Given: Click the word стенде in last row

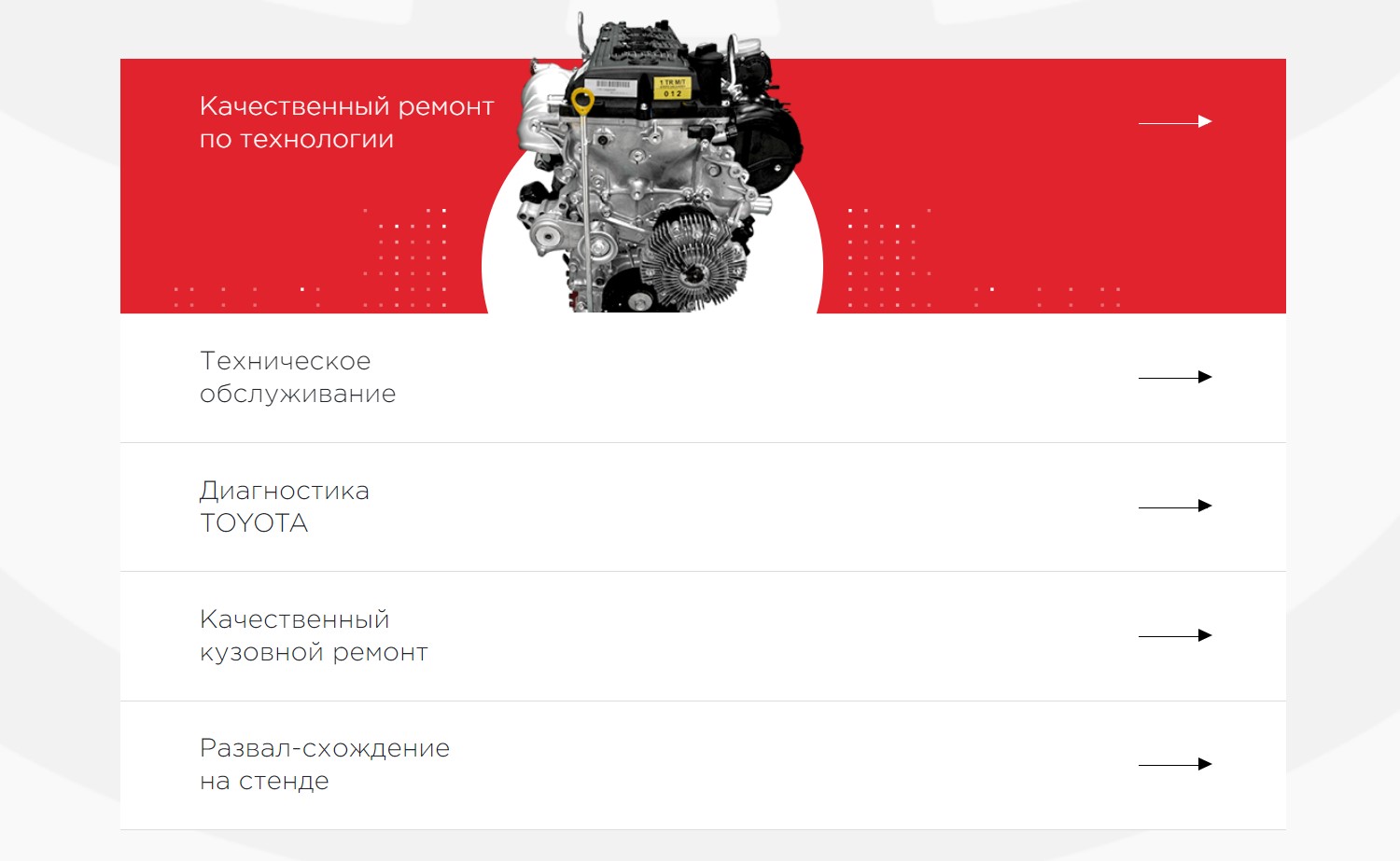Looking at the screenshot, I should point(284,781).
